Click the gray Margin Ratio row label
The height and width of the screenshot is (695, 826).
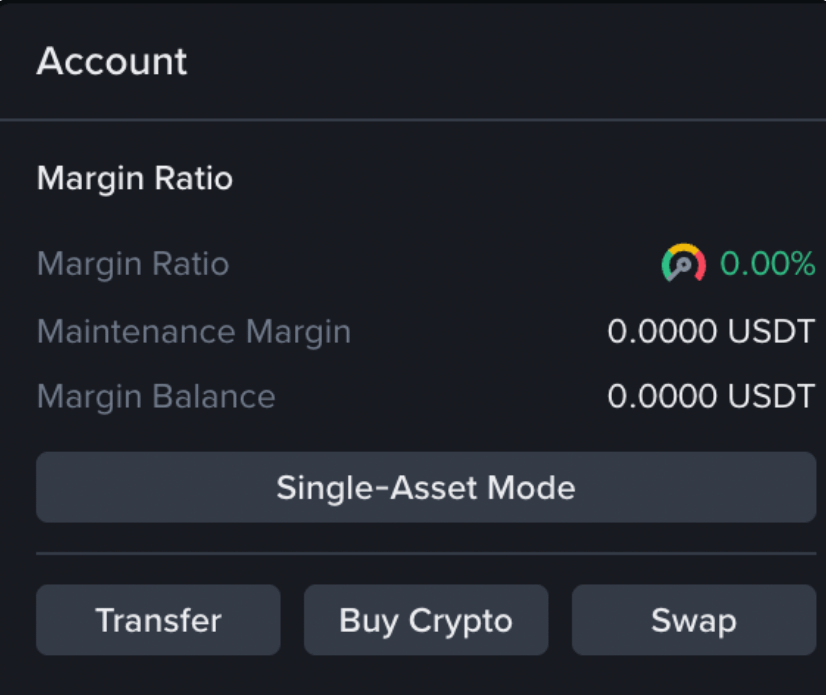[x=133, y=264]
